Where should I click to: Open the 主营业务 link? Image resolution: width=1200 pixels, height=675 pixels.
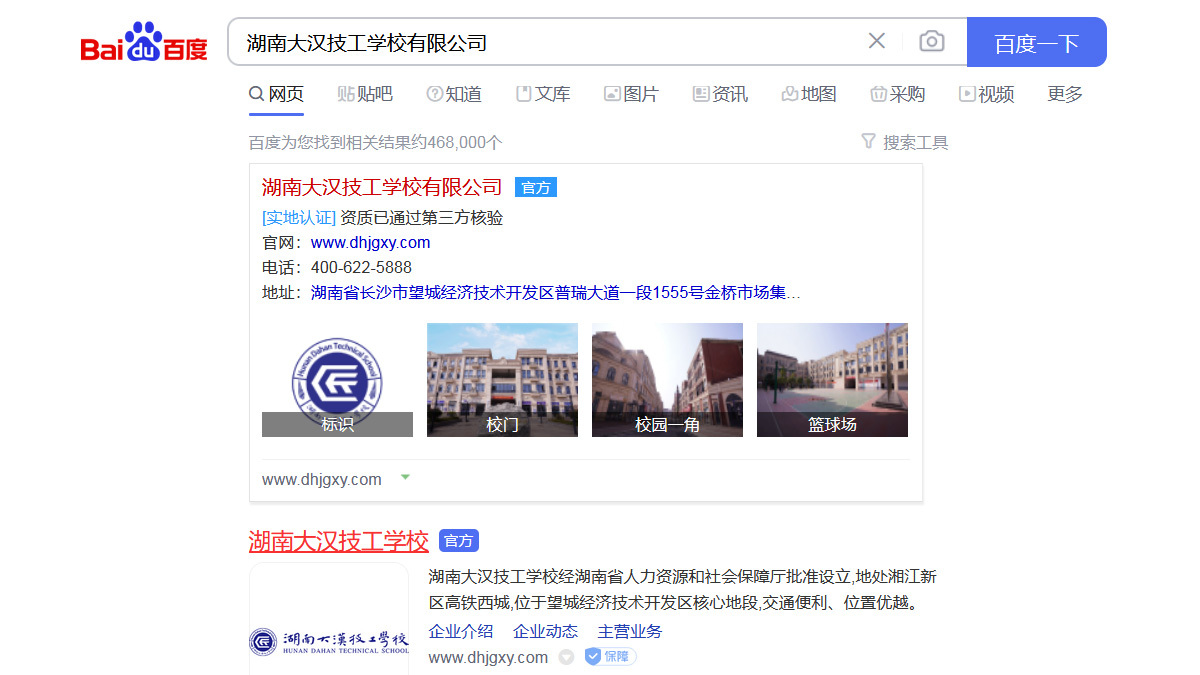(x=630, y=631)
